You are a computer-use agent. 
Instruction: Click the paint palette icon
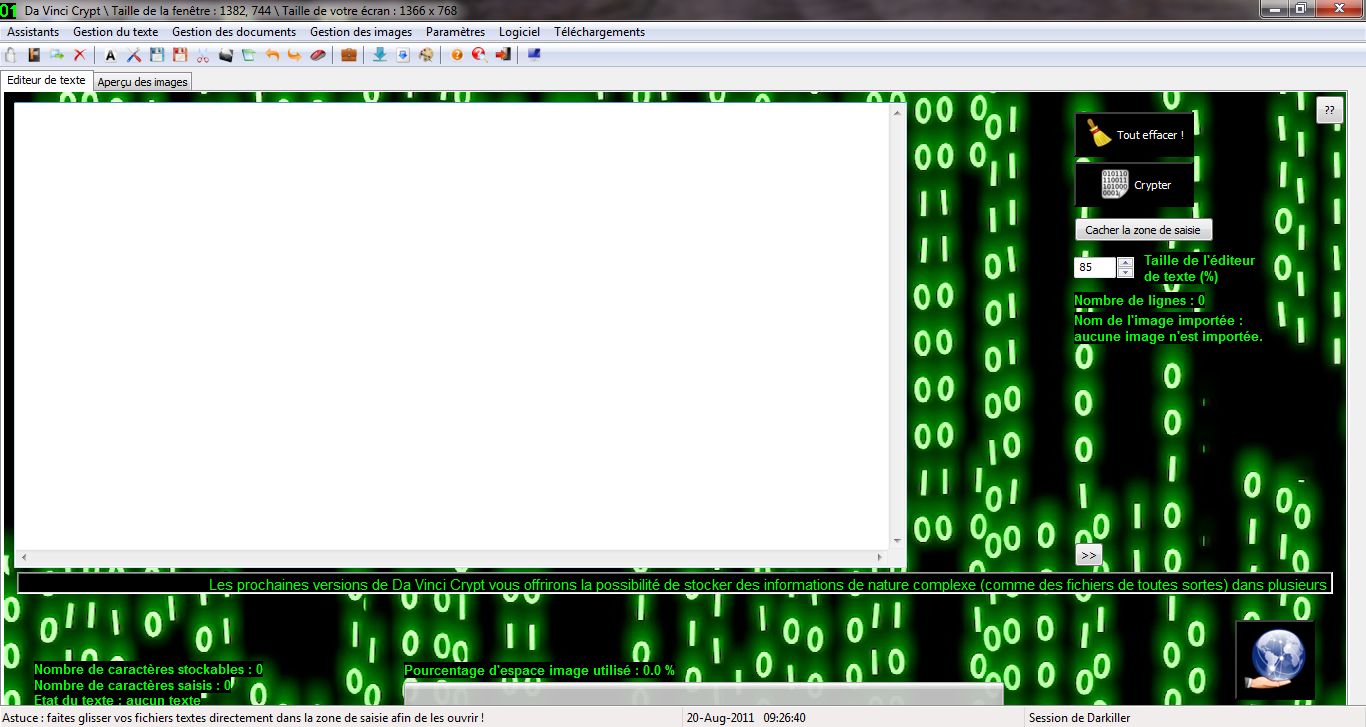point(426,55)
